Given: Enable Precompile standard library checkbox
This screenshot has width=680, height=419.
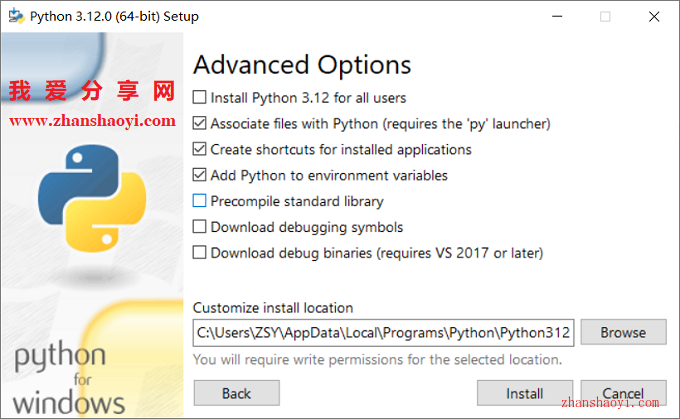Looking at the screenshot, I should pos(199,201).
